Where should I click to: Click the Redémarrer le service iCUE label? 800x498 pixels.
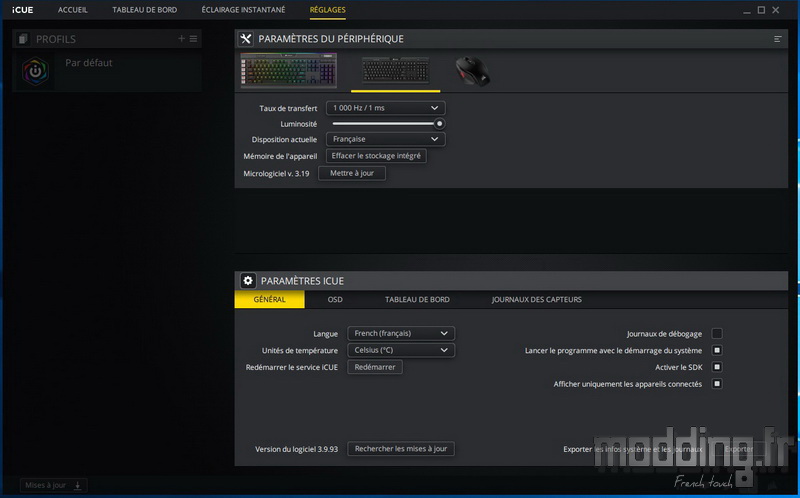(292, 367)
